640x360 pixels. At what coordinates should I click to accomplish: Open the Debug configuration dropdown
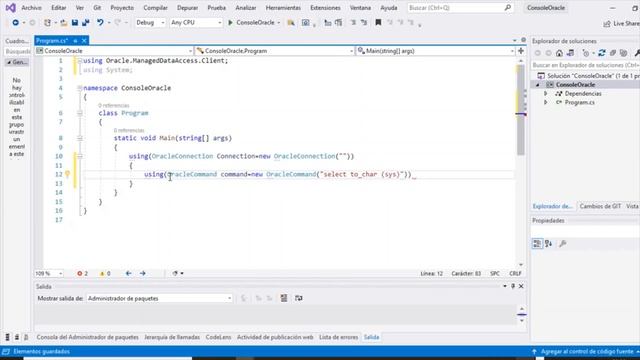[150, 23]
